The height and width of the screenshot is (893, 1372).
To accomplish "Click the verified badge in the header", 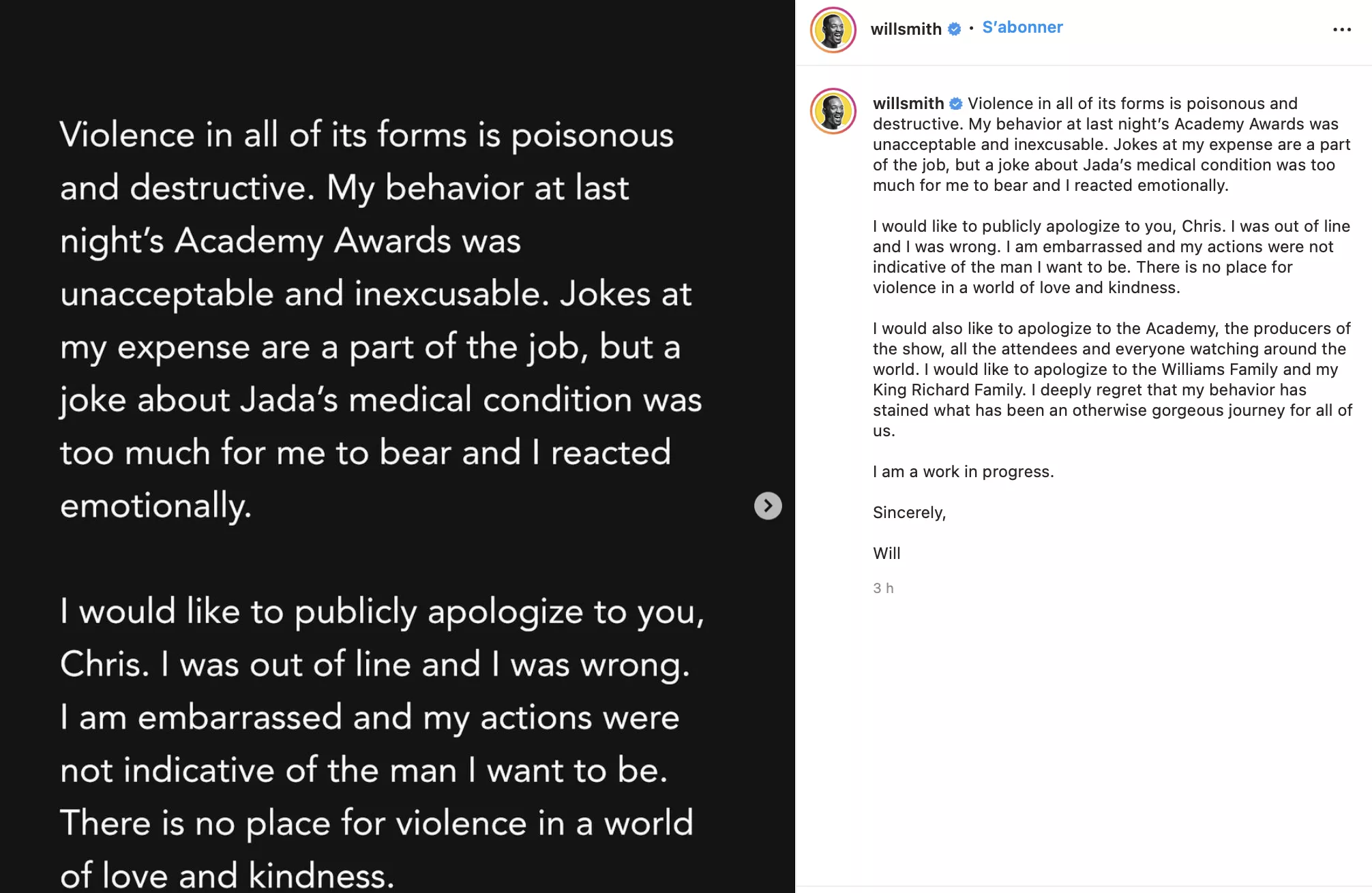I will (955, 29).
